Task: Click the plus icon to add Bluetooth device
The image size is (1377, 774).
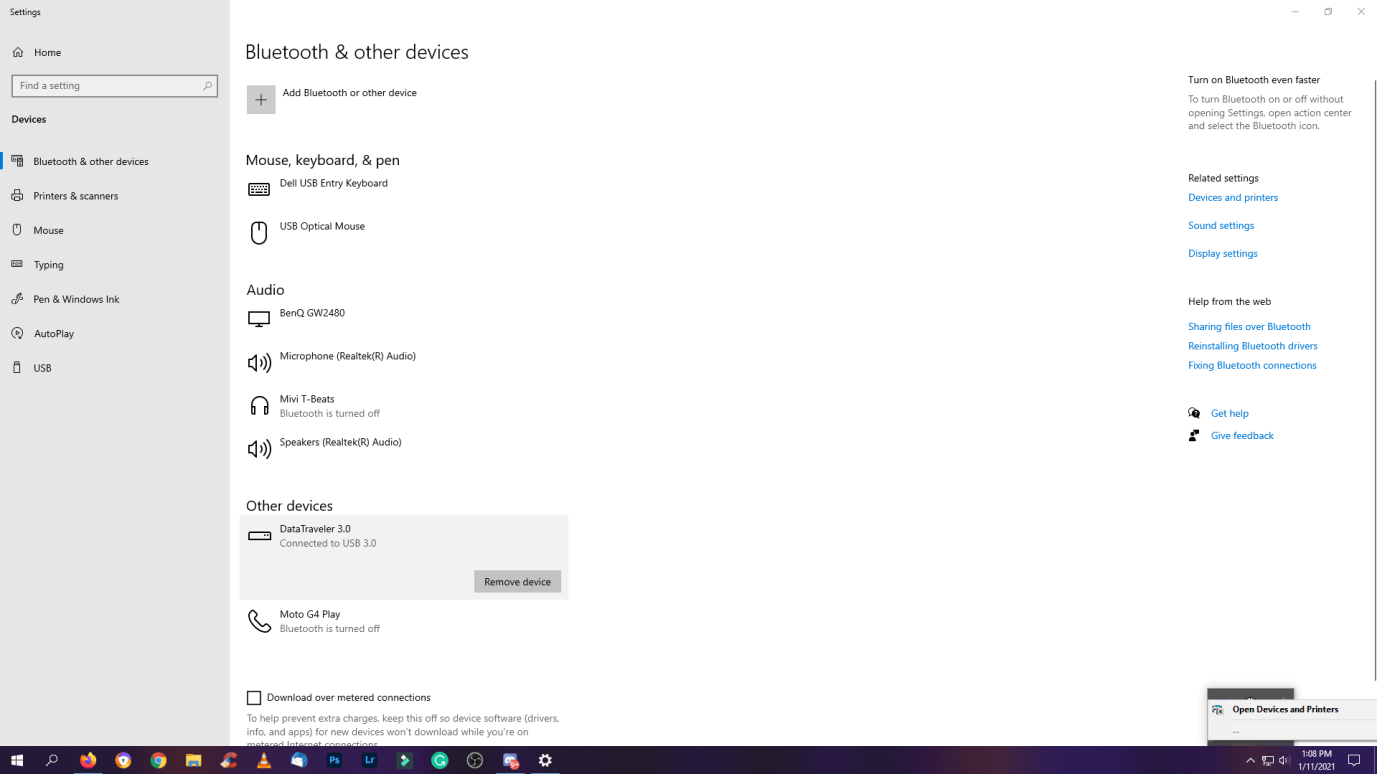Action: (x=261, y=100)
